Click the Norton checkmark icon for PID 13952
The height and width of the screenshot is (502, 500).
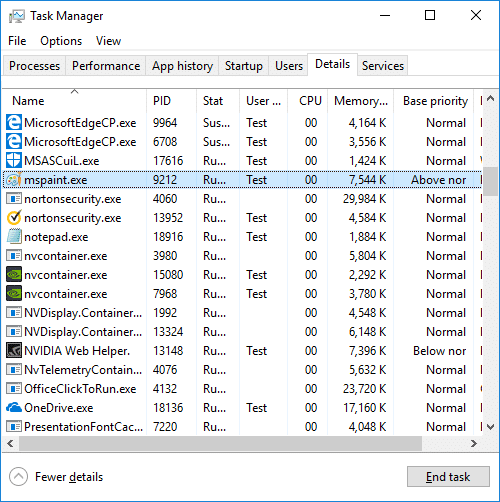pyautogui.click(x=14, y=218)
